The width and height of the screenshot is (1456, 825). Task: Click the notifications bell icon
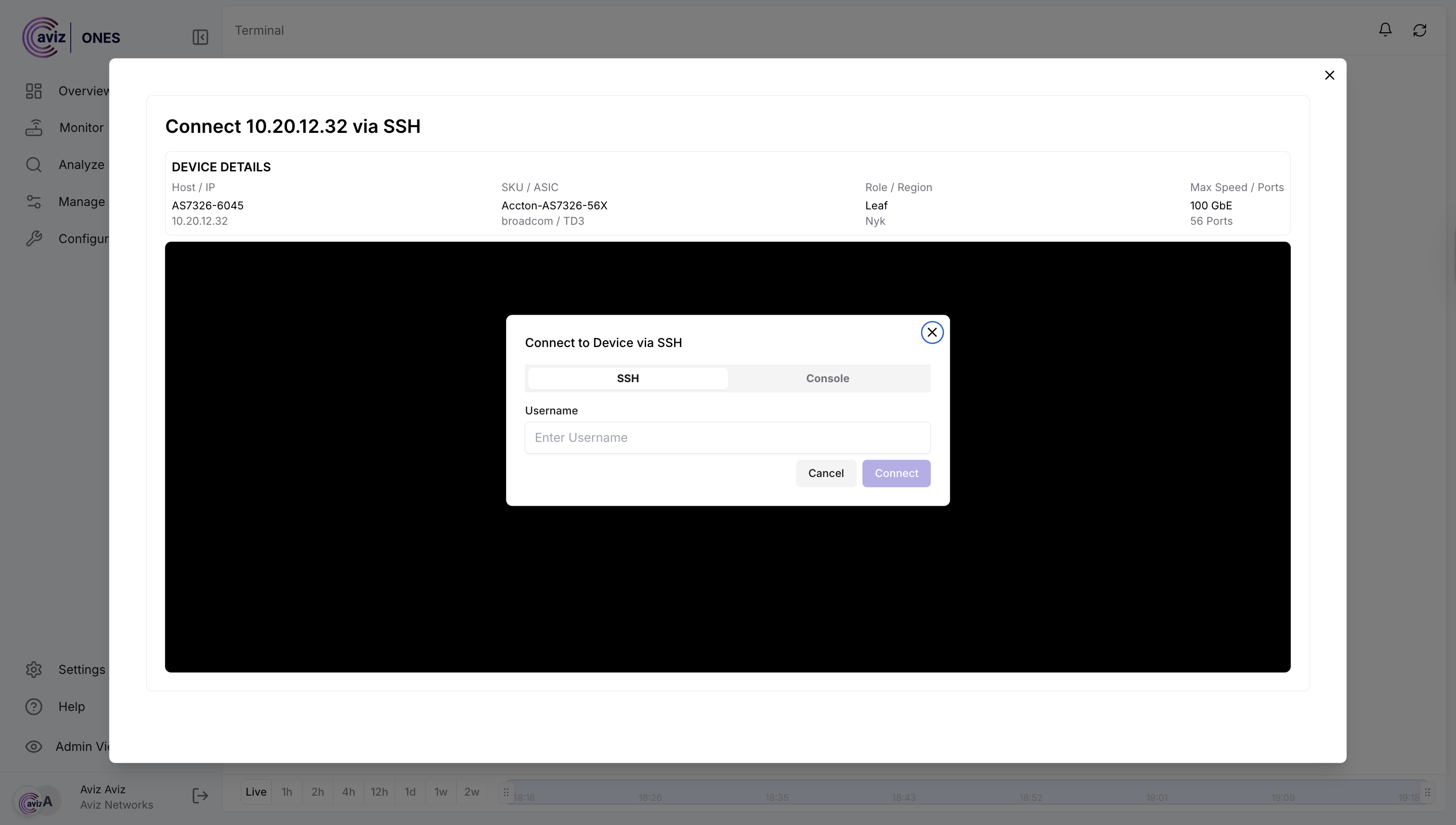1385,30
